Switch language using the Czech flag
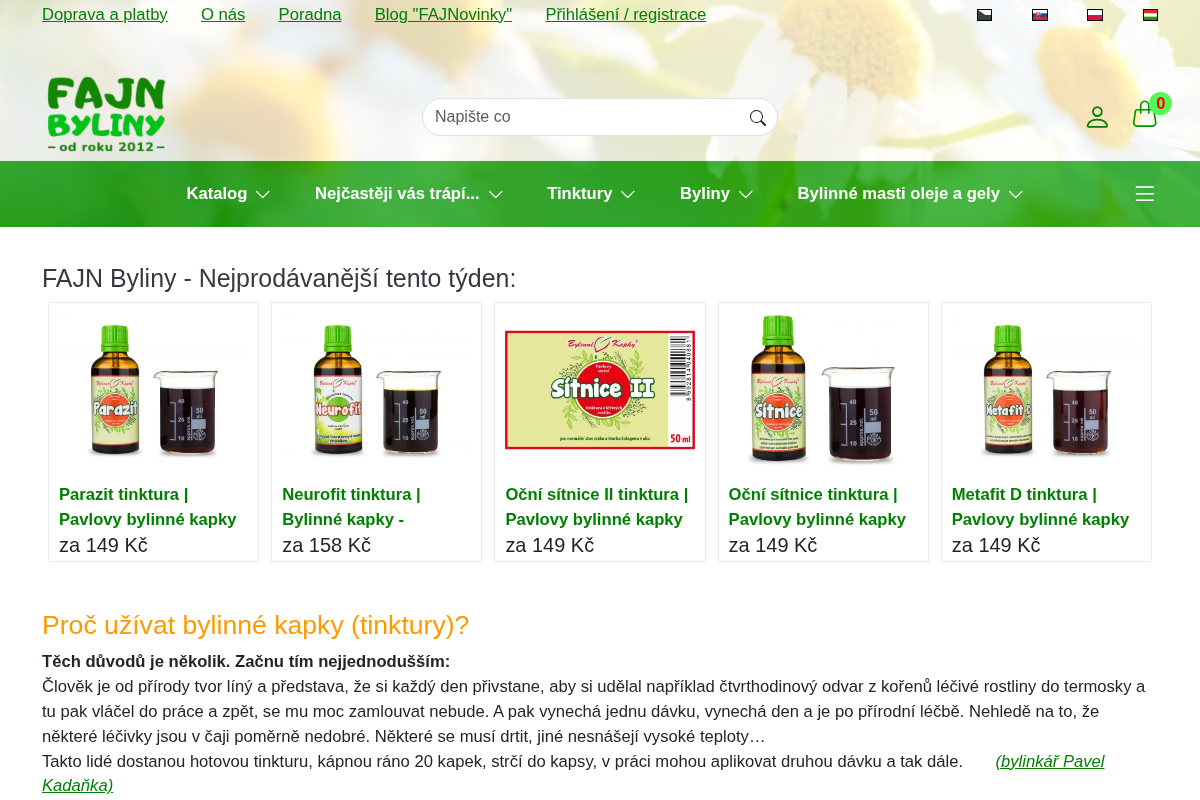The image size is (1200, 800). point(984,15)
